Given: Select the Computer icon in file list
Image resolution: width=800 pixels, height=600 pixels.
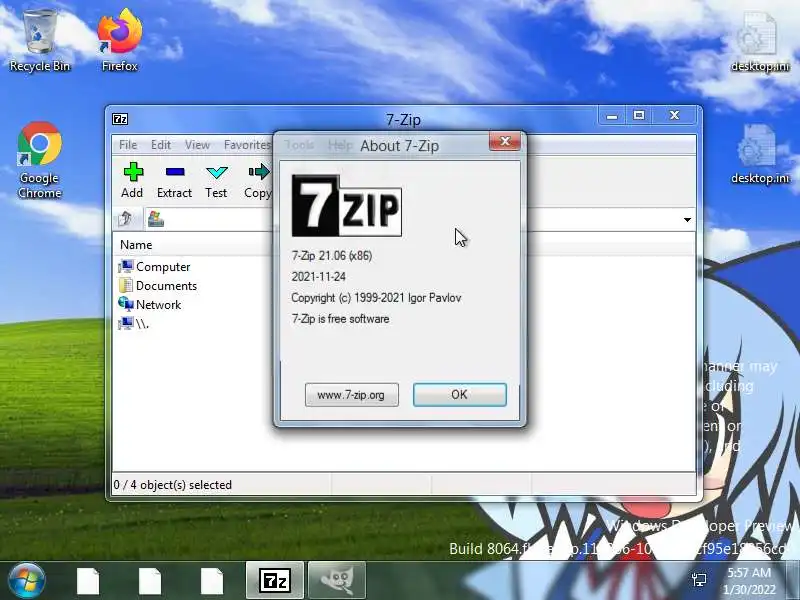Looking at the screenshot, I should pyautogui.click(x=126, y=266).
